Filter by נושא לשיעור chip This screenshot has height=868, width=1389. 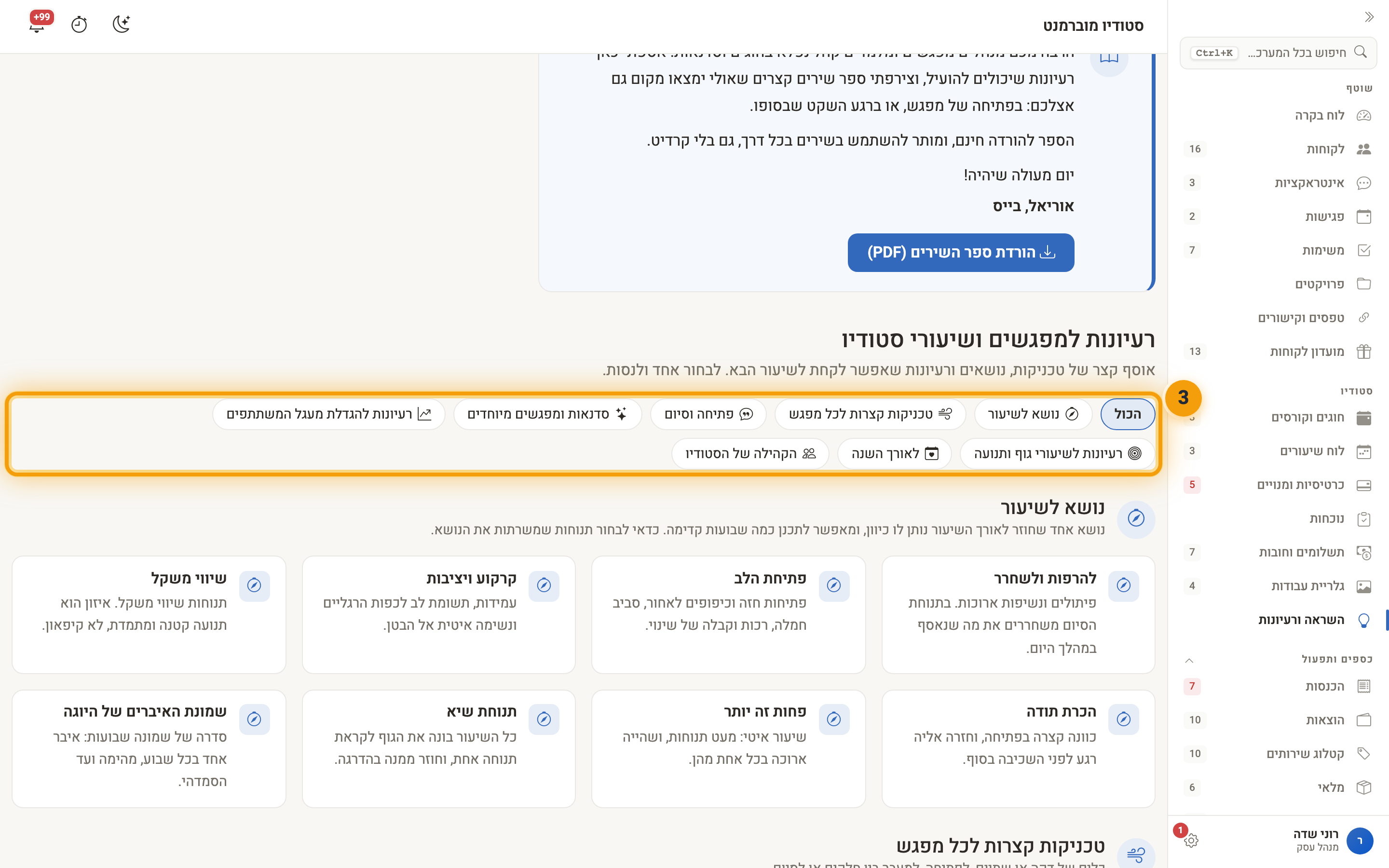point(1033,414)
